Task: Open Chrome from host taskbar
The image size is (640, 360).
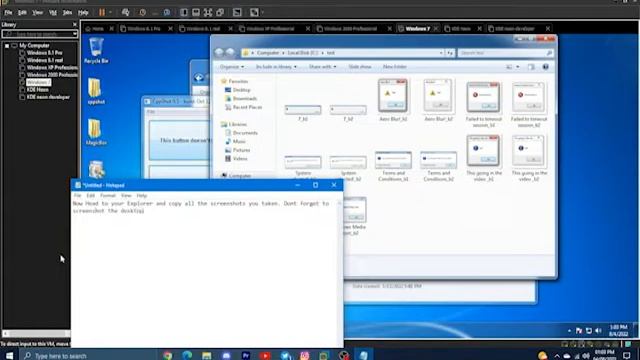Action: [x=168, y=356]
